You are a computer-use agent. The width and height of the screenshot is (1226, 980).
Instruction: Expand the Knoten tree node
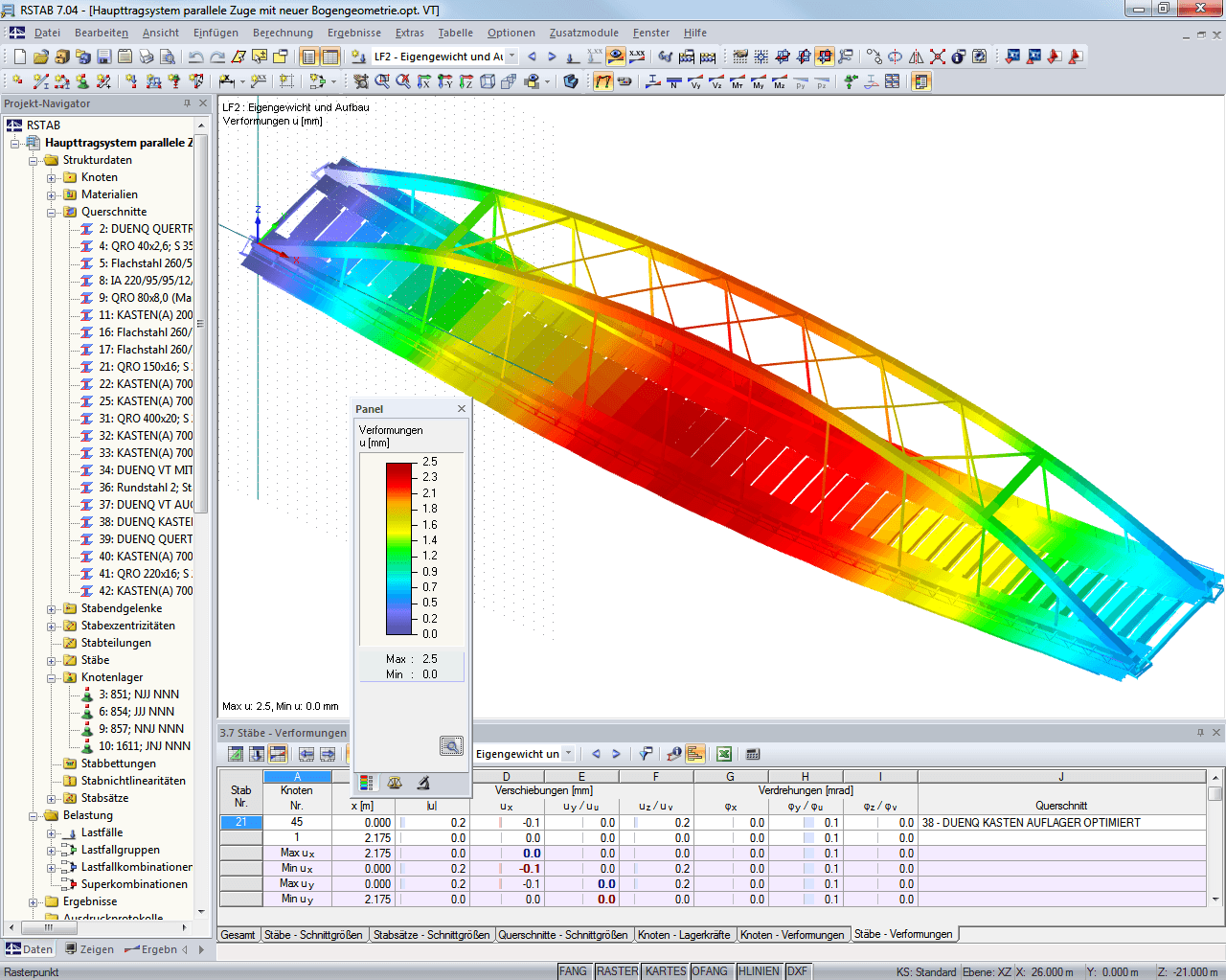(x=52, y=178)
